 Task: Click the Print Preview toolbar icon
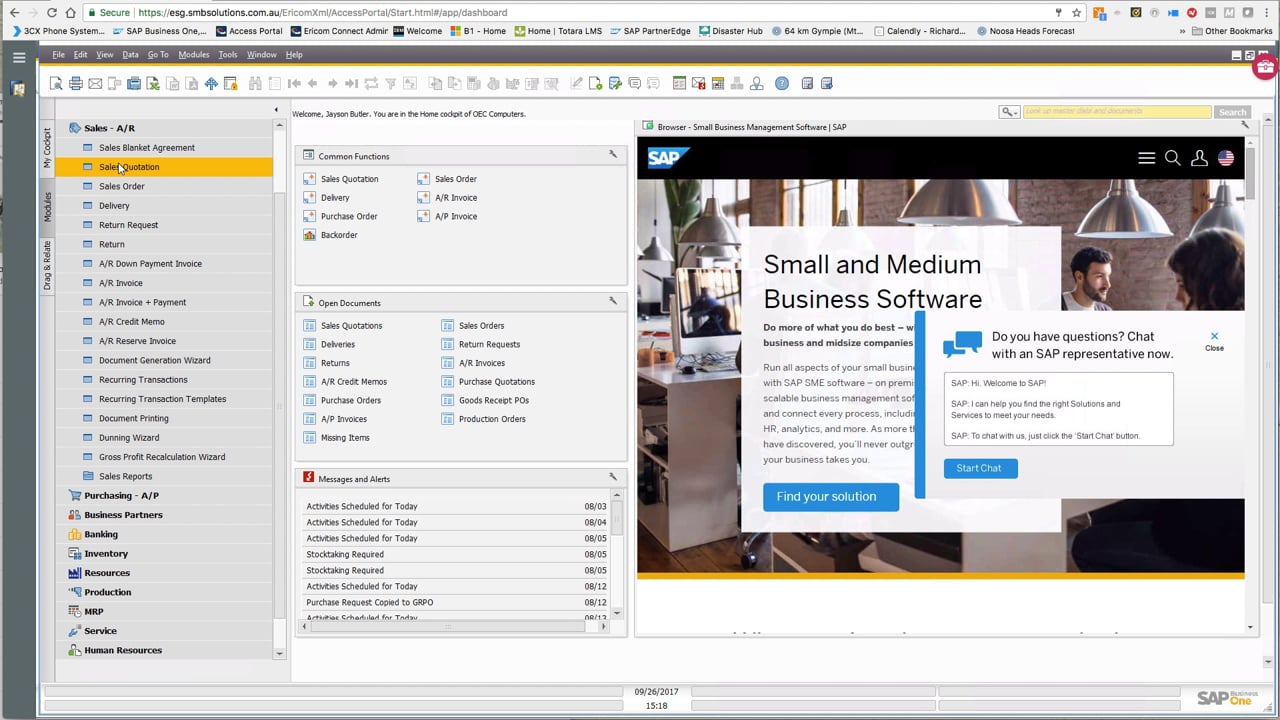point(56,84)
